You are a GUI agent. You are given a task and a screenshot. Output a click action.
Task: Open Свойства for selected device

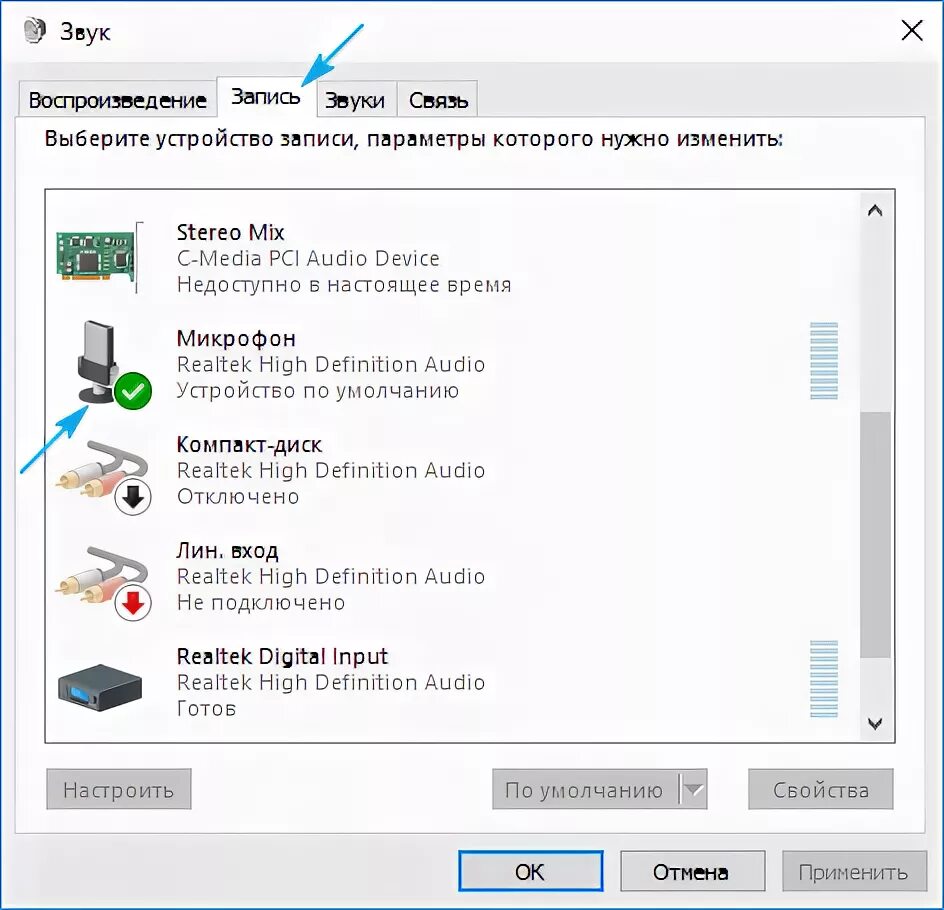coord(821,789)
